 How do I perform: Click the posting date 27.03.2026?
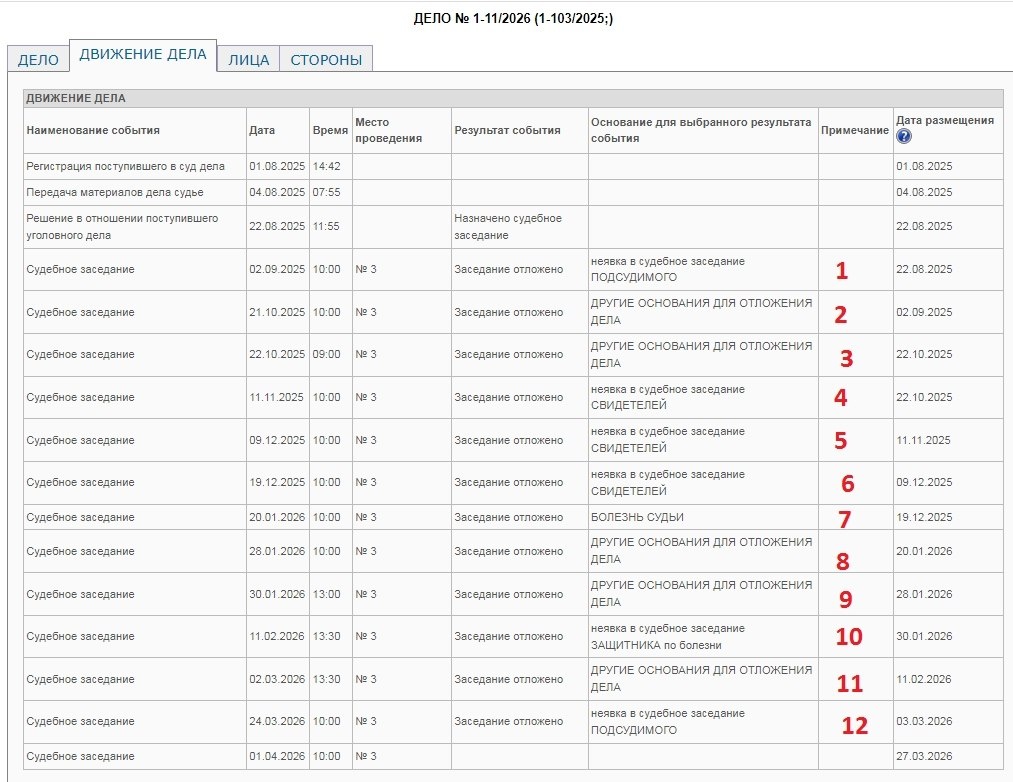(x=924, y=756)
